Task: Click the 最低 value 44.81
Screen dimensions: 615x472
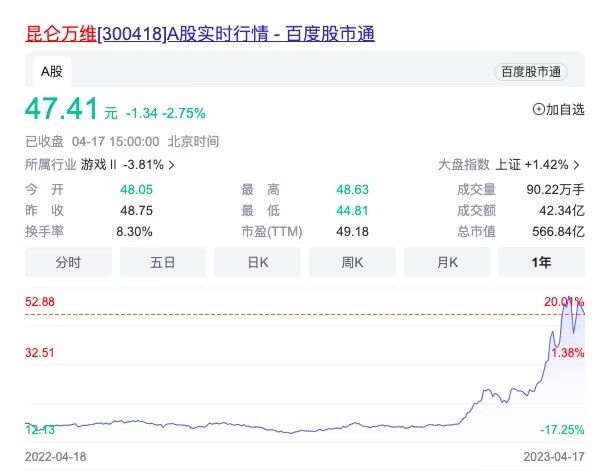Action: click(x=352, y=211)
